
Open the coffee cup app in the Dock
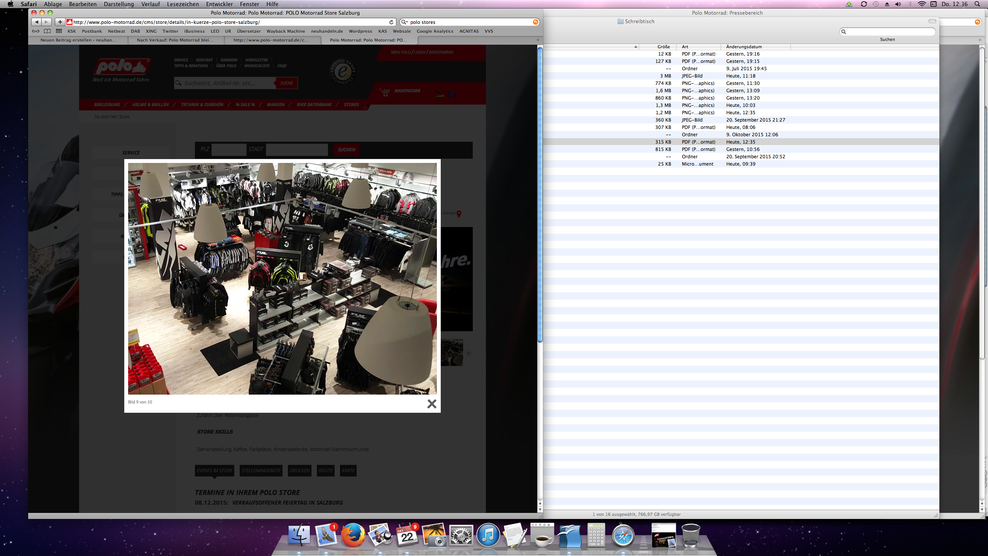pos(542,535)
